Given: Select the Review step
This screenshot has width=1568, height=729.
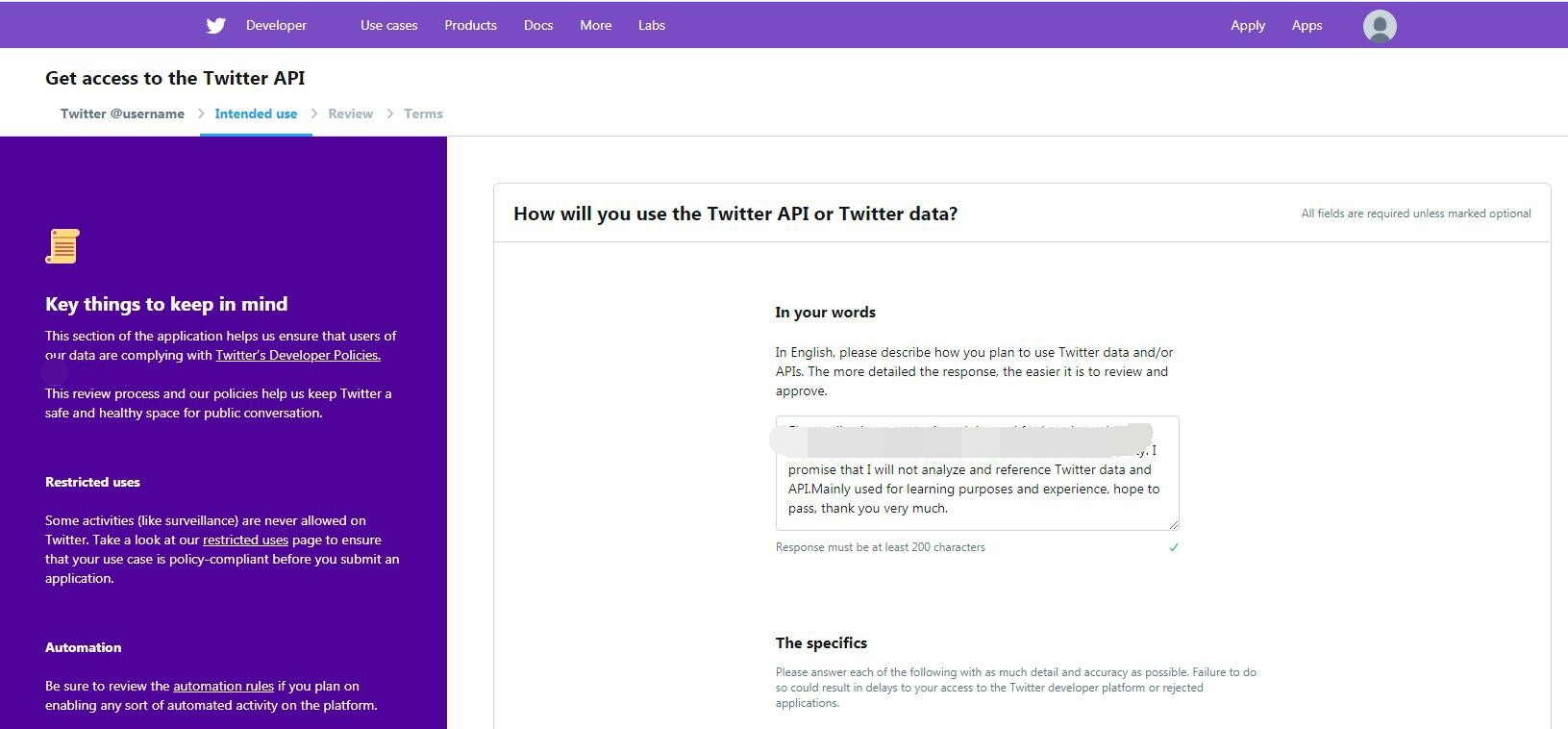Looking at the screenshot, I should pyautogui.click(x=350, y=113).
